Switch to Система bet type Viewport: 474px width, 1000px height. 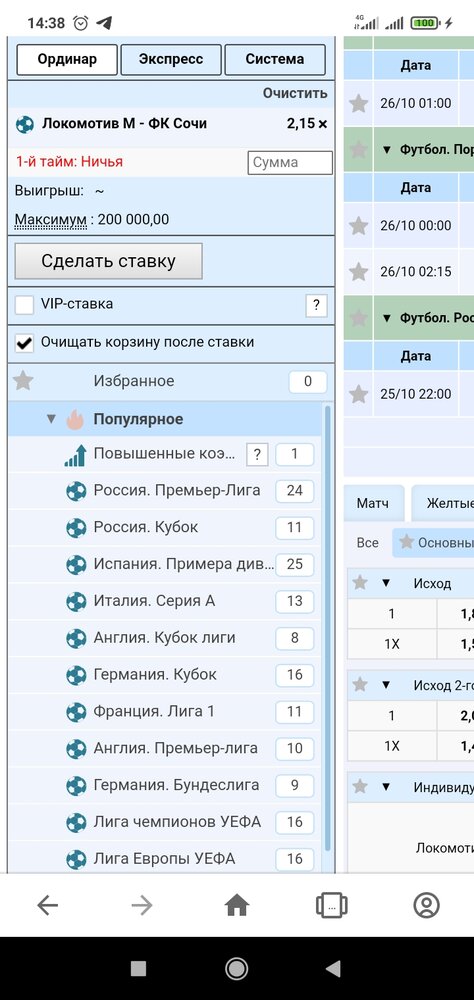(275, 60)
